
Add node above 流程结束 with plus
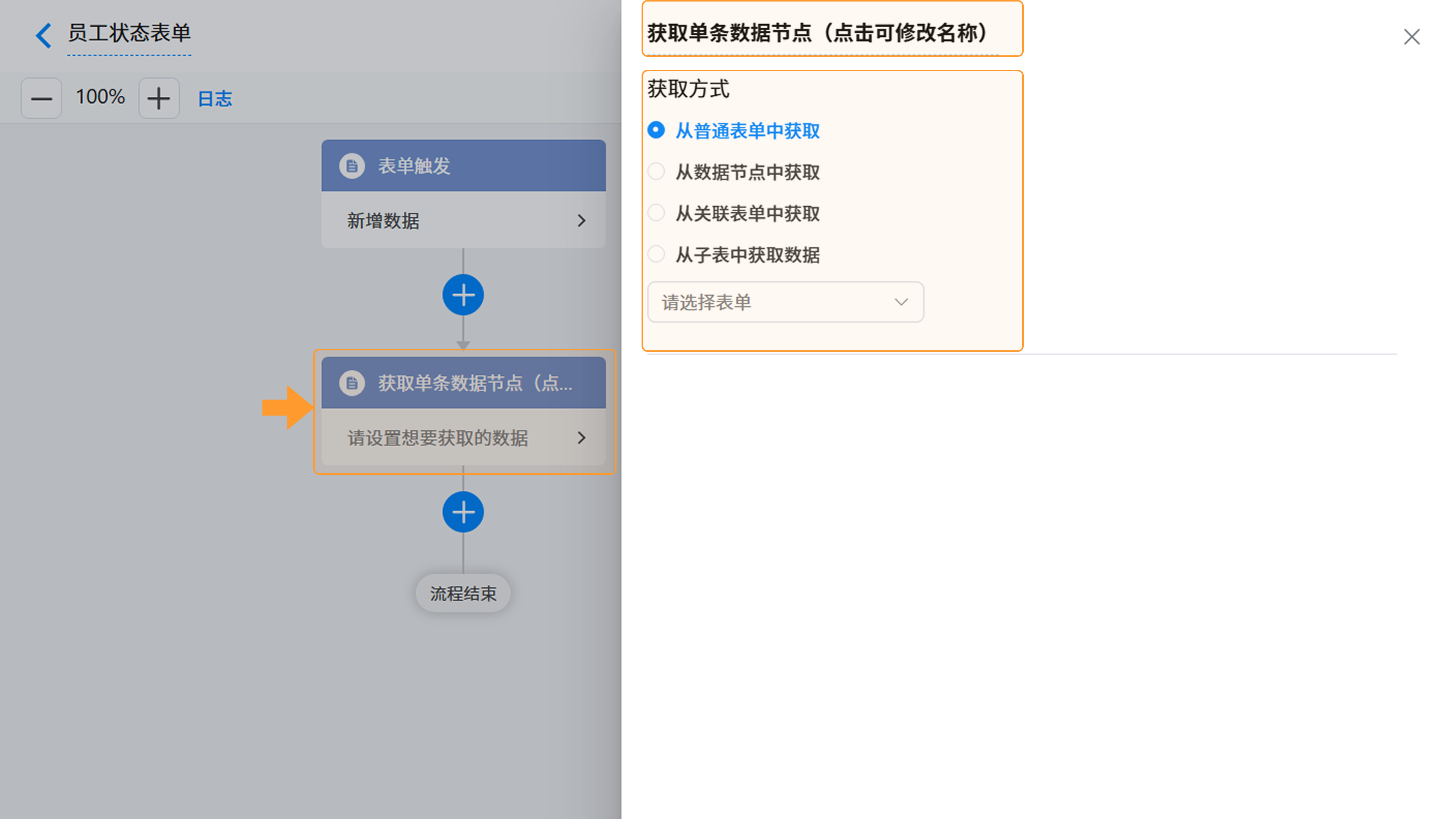[x=463, y=512]
